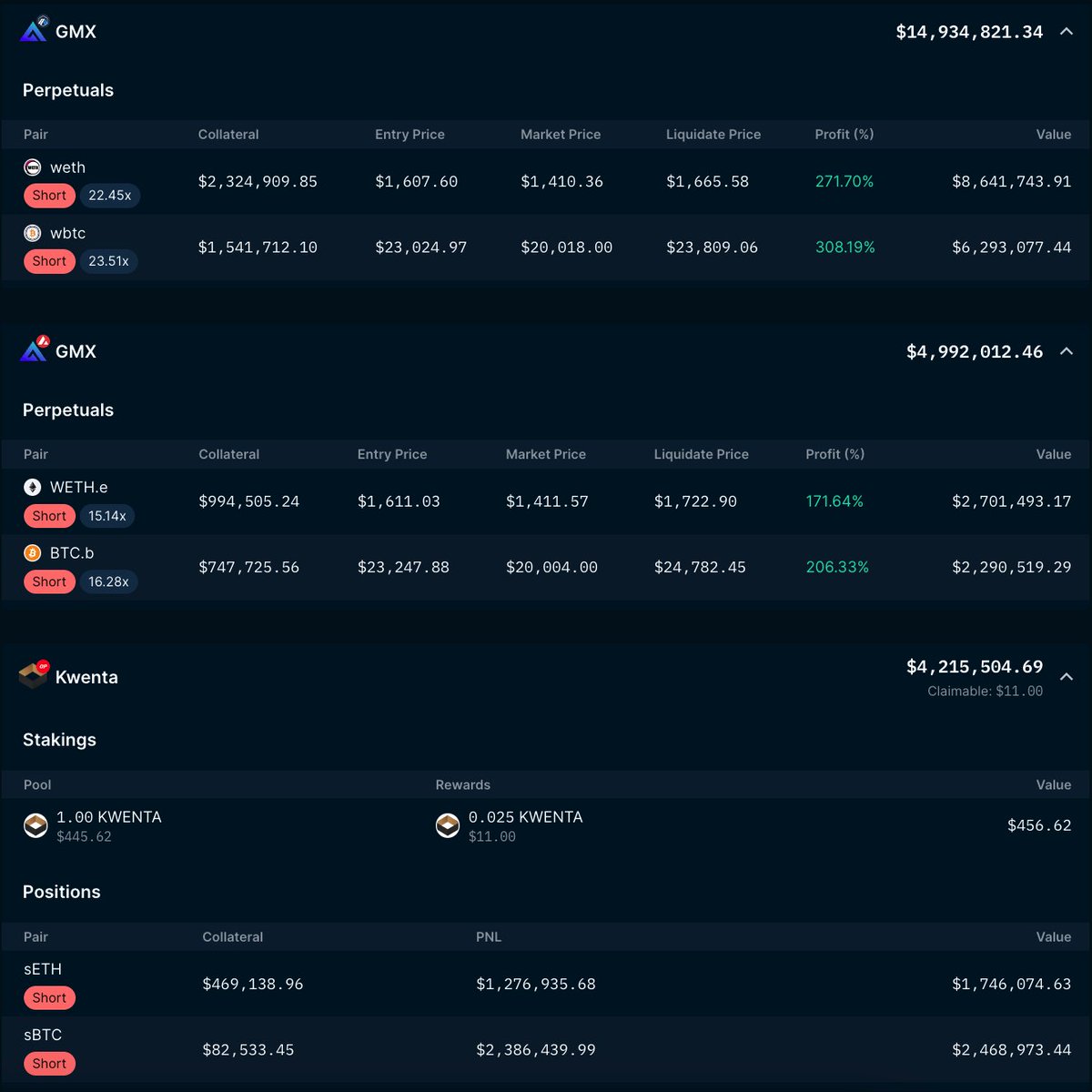Click the $23,024.97 entry price
1092x1092 pixels.
(421, 247)
